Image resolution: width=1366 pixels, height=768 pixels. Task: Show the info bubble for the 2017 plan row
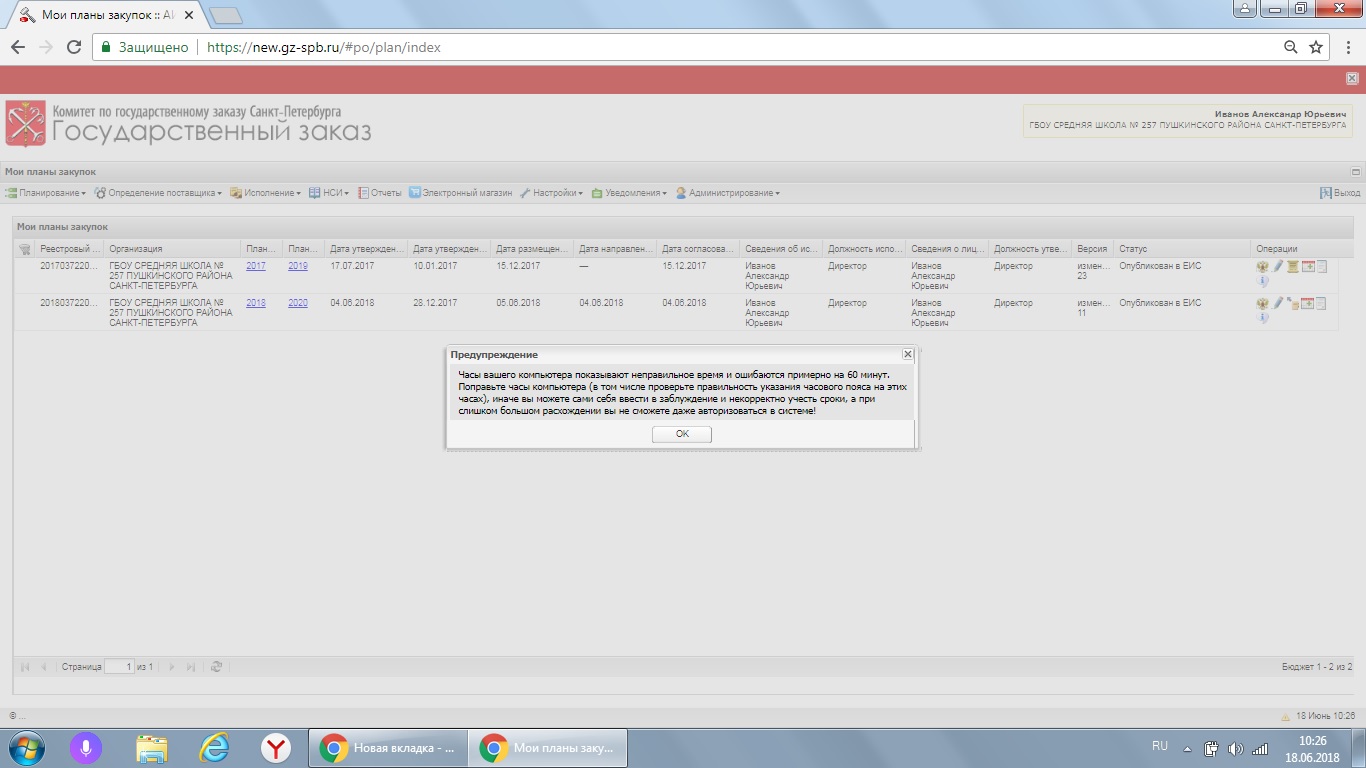(x=1262, y=282)
